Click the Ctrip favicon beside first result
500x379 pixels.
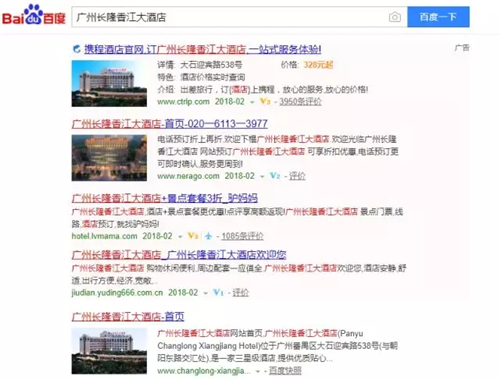tap(77, 49)
